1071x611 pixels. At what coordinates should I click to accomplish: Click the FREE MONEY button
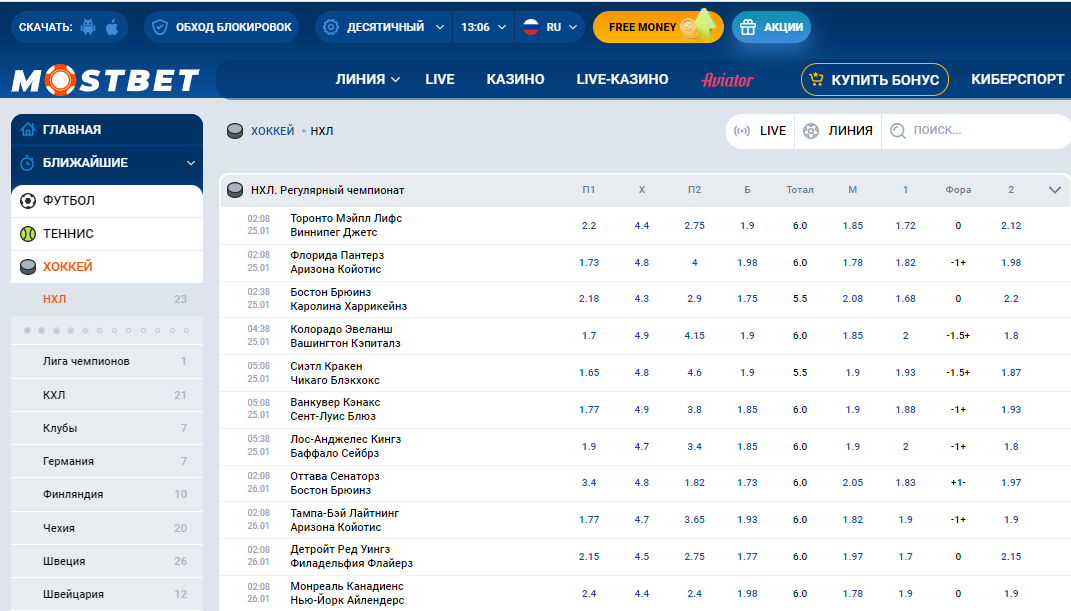click(658, 27)
